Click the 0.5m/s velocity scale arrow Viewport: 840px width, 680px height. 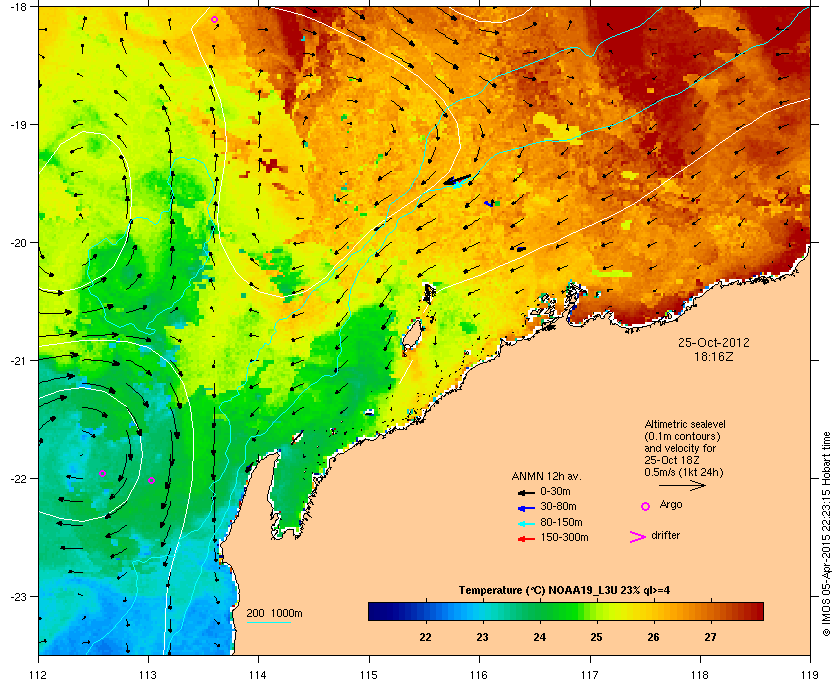(x=682, y=485)
